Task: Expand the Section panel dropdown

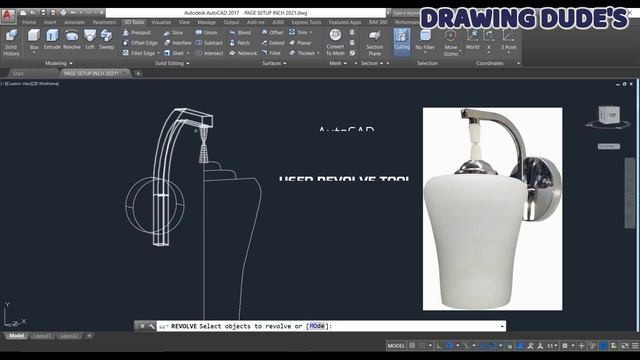Action: click(x=372, y=63)
